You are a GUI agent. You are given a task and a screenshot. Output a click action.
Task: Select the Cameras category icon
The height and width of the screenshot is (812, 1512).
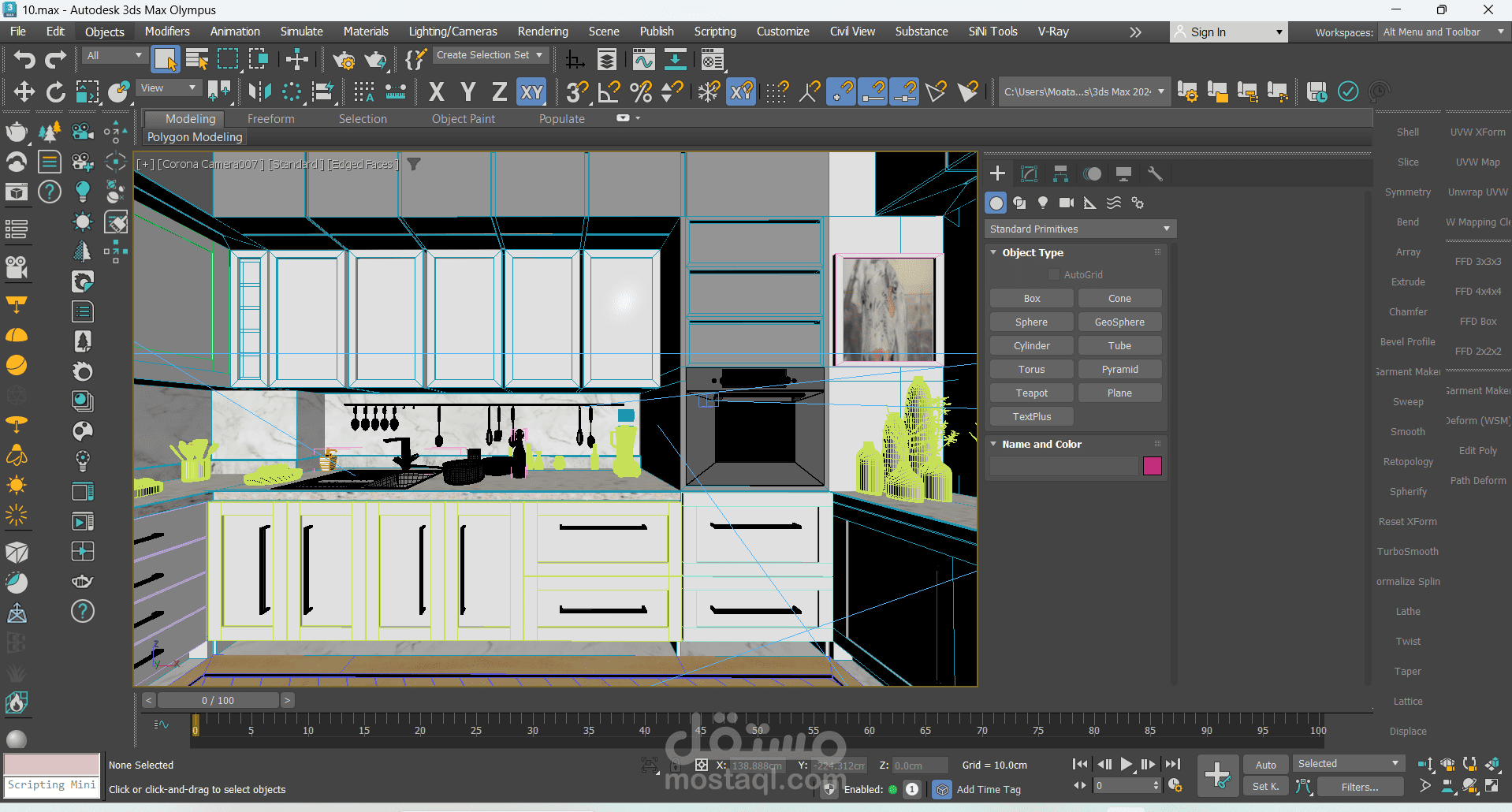coord(1067,203)
